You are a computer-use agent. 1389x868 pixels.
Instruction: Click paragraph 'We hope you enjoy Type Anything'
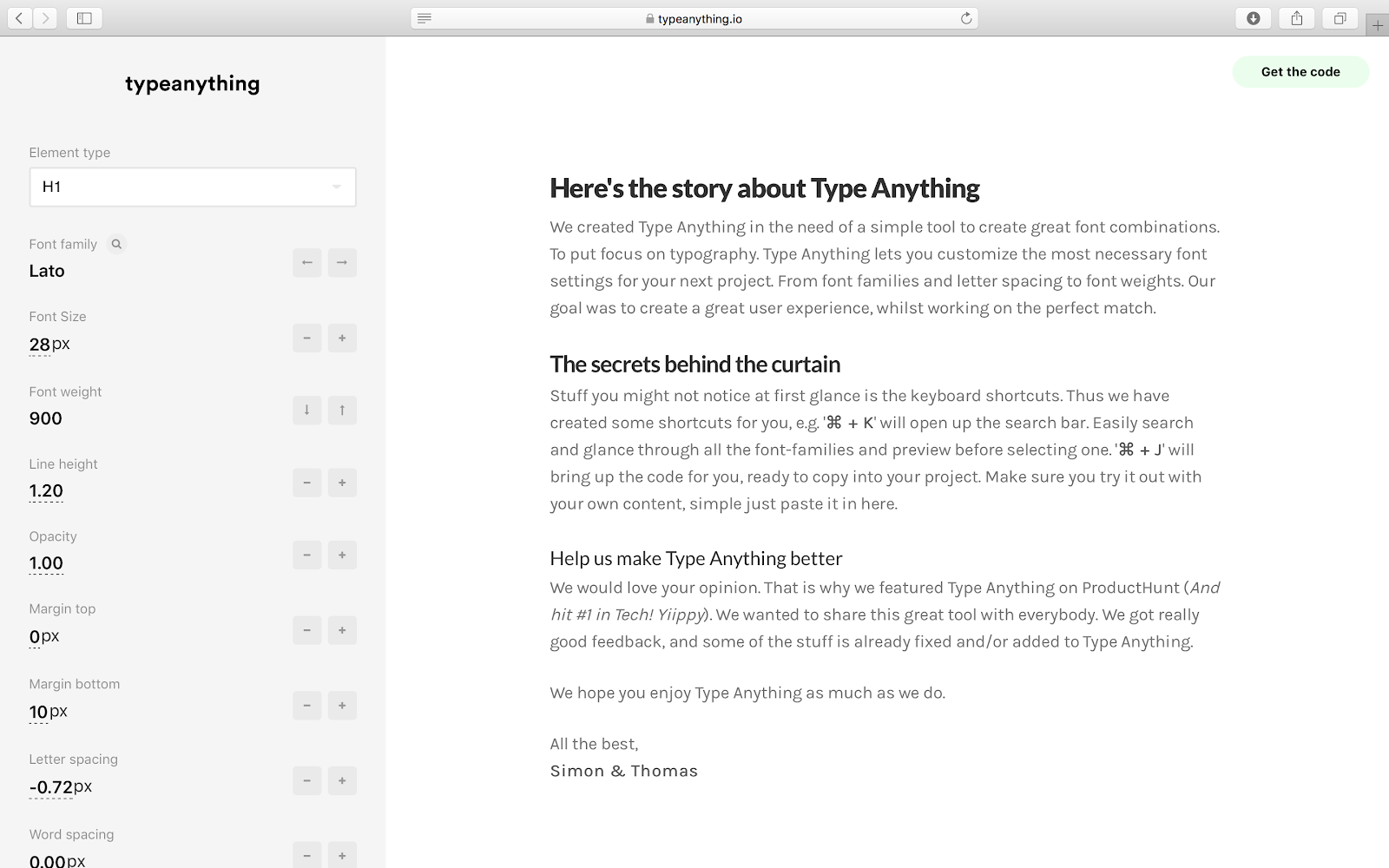pyautogui.click(x=747, y=693)
